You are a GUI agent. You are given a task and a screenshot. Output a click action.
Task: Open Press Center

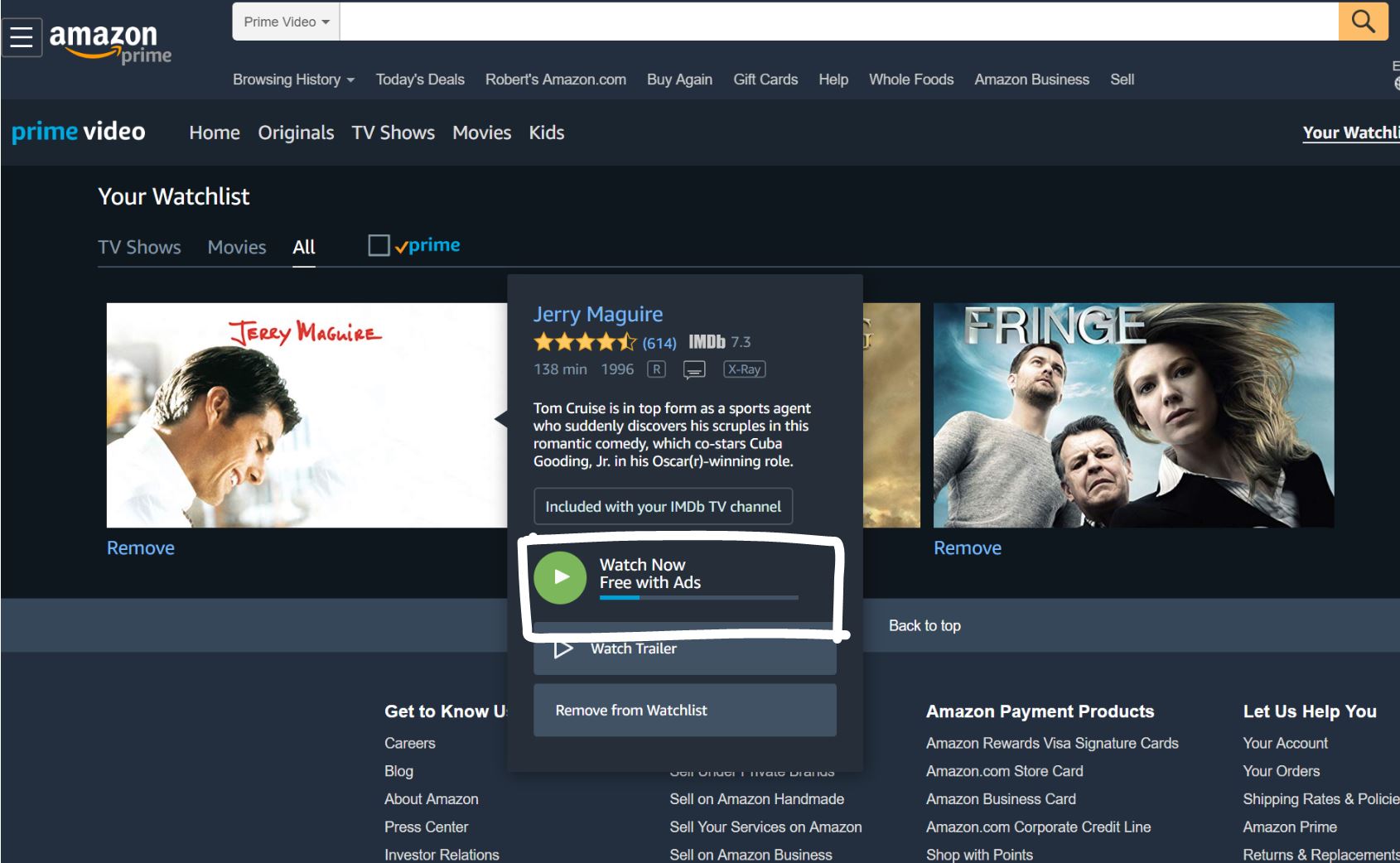pyautogui.click(x=427, y=827)
